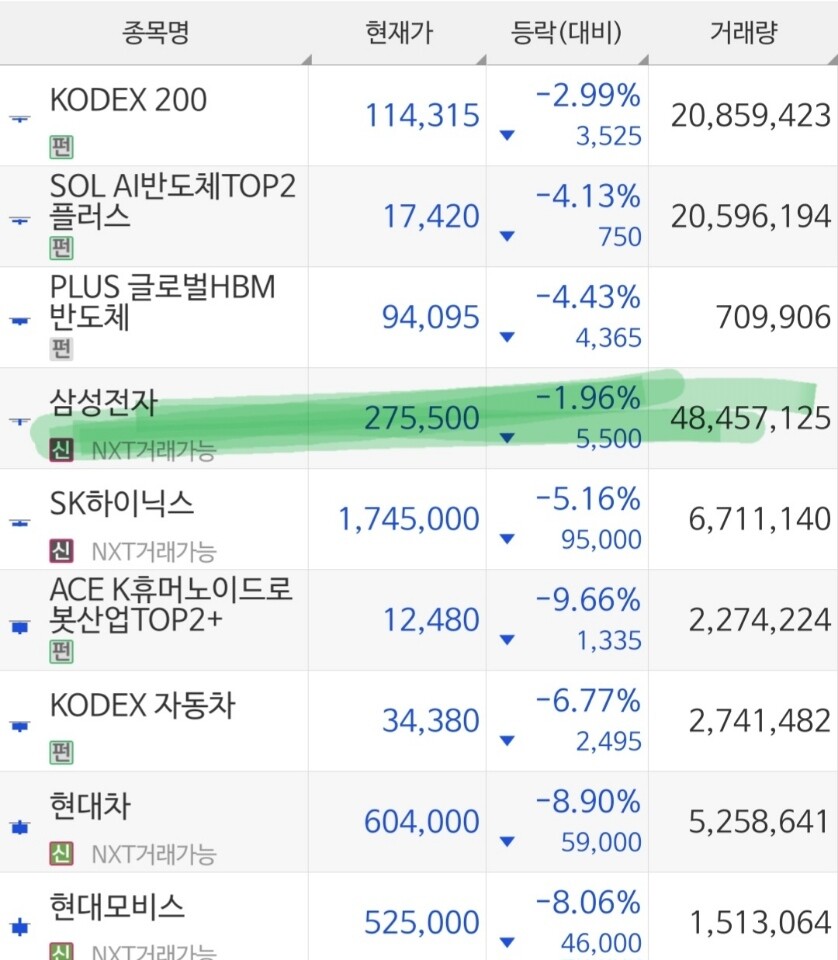Sort by 등락(대비) column header
The image size is (838, 960).
pos(567,32)
